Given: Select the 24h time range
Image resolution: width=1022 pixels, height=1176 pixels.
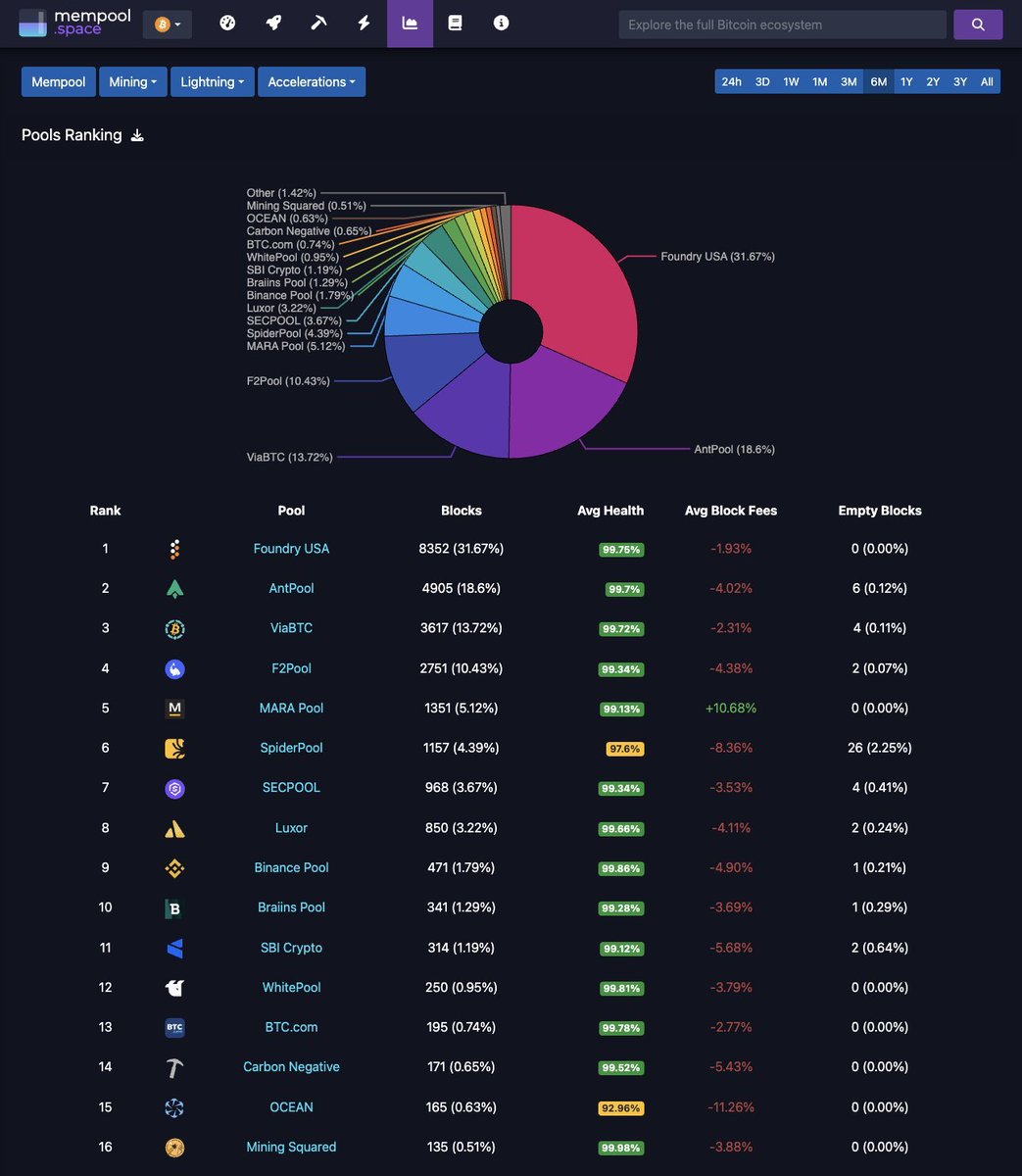Looking at the screenshot, I should (x=731, y=81).
